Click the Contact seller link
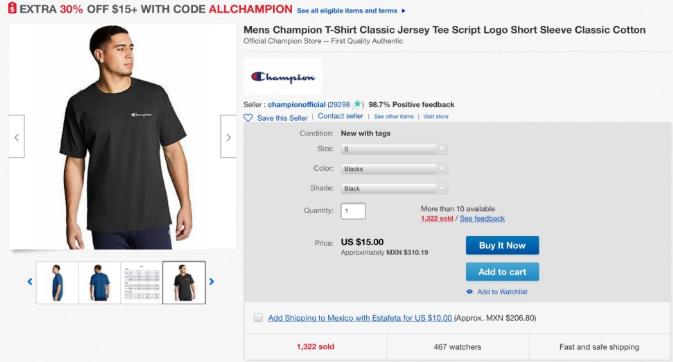This screenshot has height=362, width=673. 340,116
